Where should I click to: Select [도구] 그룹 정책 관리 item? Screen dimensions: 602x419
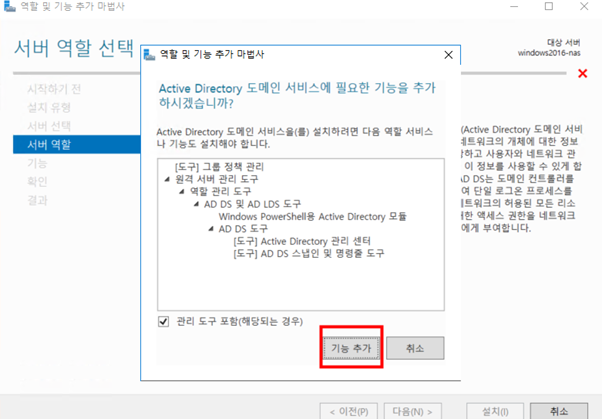[x=219, y=167]
